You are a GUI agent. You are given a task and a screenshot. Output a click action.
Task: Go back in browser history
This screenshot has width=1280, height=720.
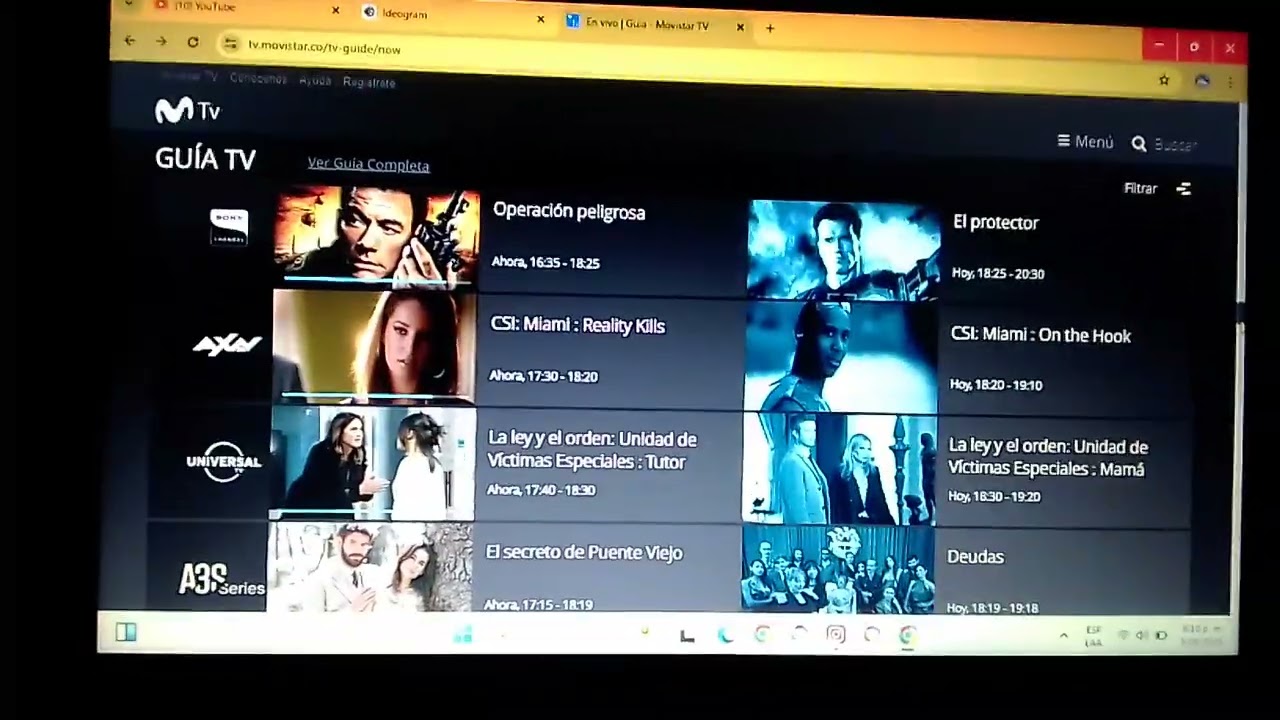129,40
